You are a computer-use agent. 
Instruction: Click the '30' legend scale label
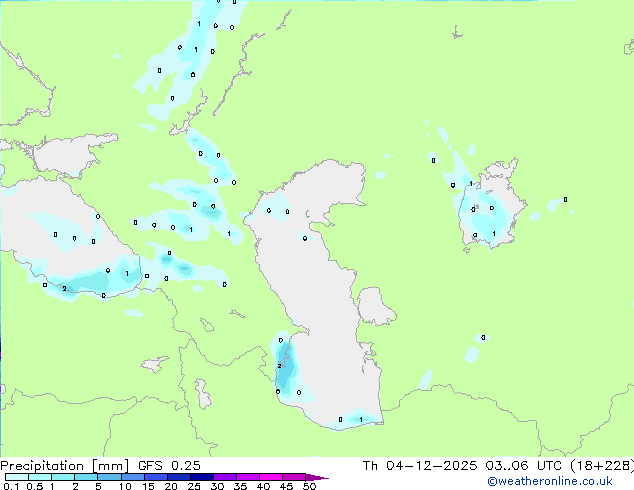(x=217, y=486)
